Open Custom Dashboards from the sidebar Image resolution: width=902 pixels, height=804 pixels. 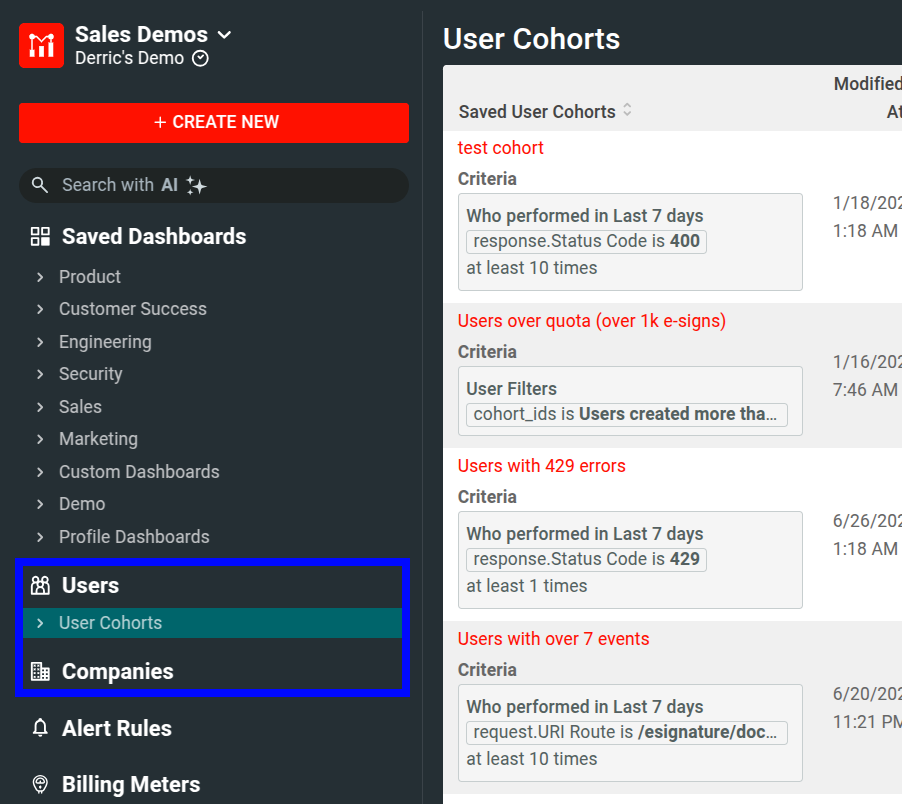coord(139,471)
